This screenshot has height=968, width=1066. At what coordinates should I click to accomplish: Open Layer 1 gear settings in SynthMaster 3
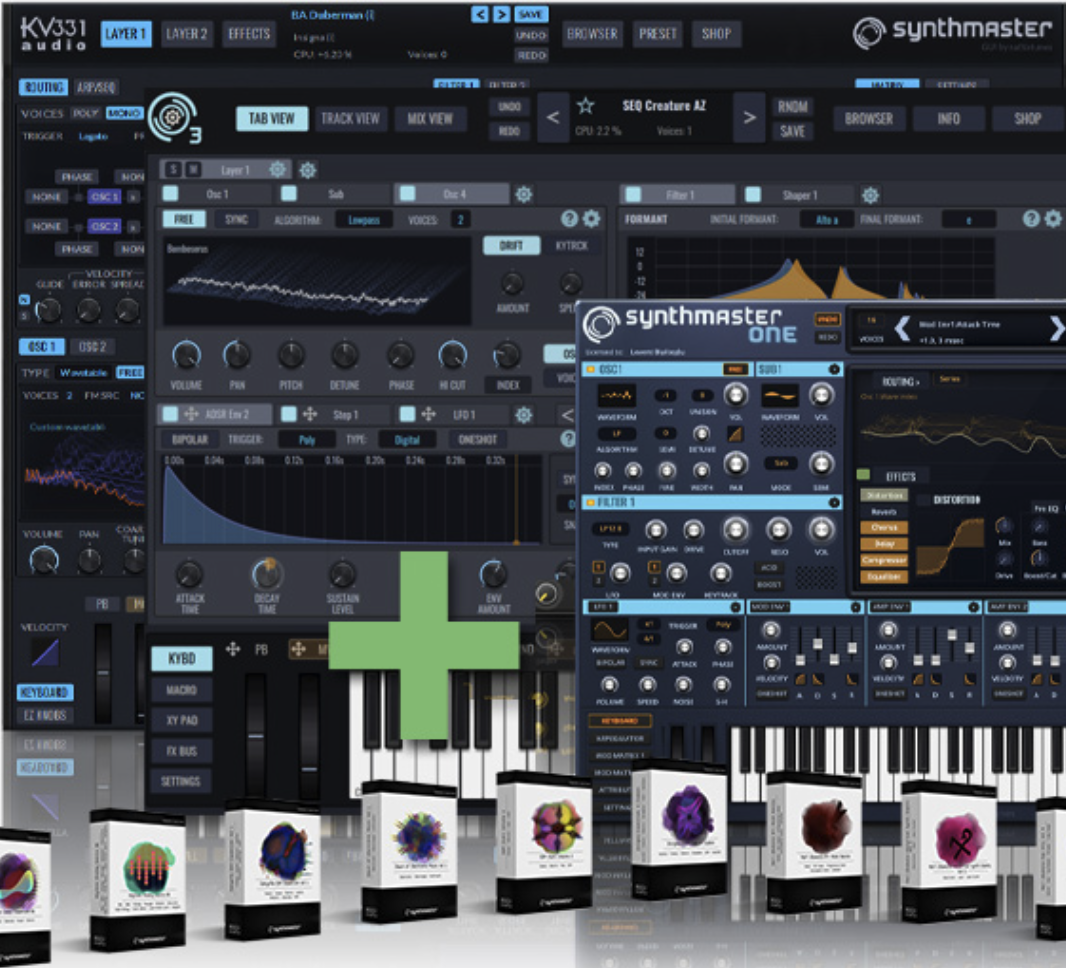pos(277,169)
